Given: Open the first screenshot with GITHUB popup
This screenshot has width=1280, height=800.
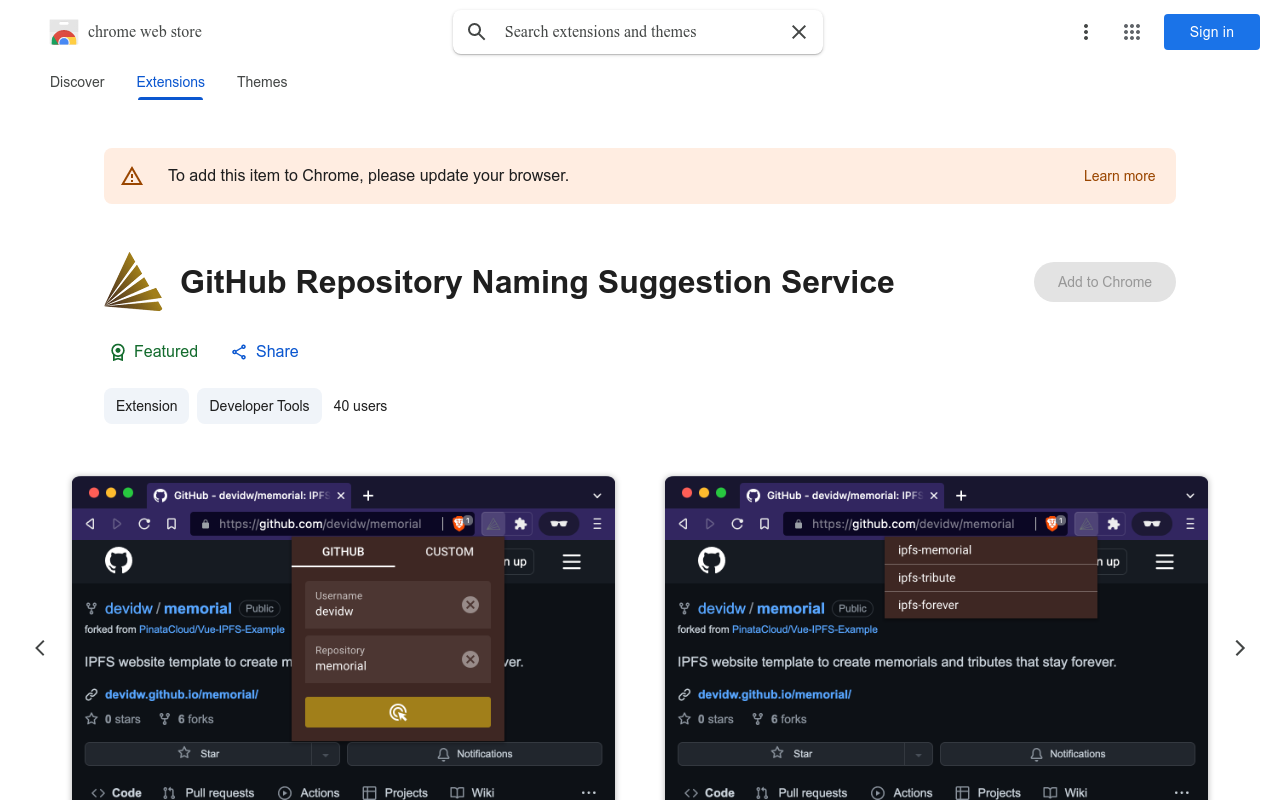Looking at the screenshot, I should pos(343,638).
